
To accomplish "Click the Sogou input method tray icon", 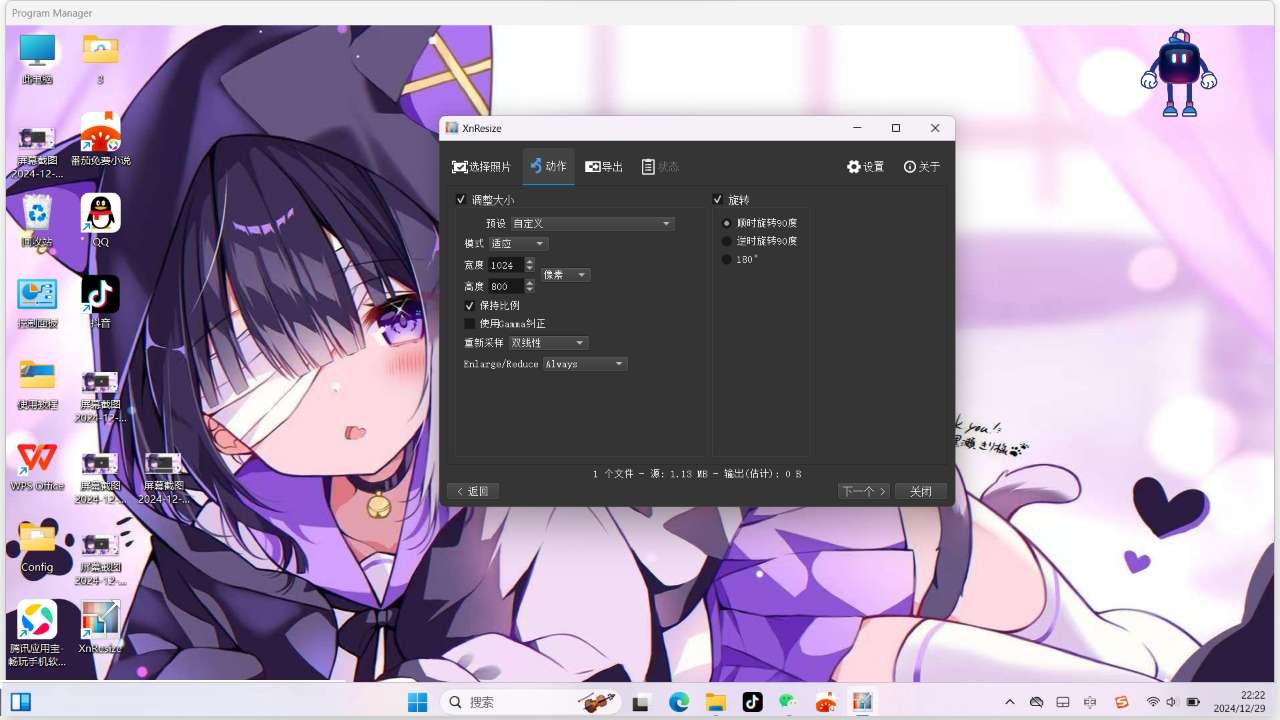I will [x=1121, y=702].
